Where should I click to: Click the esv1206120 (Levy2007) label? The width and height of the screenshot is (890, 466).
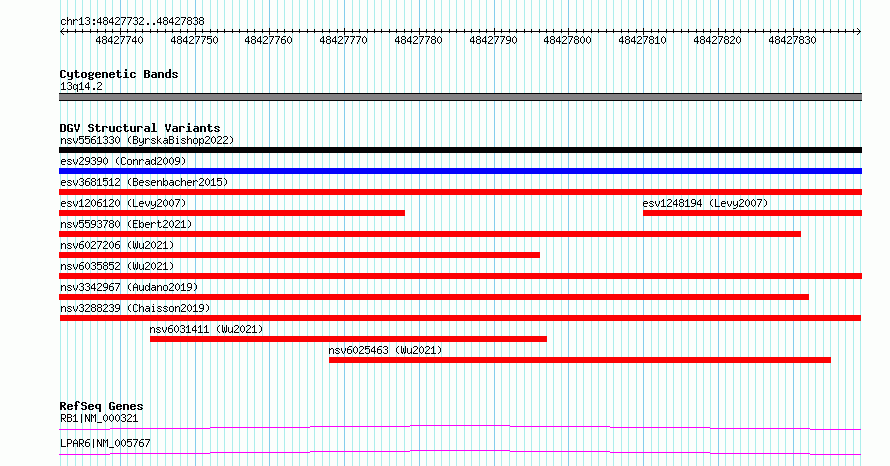pos(123,203)
